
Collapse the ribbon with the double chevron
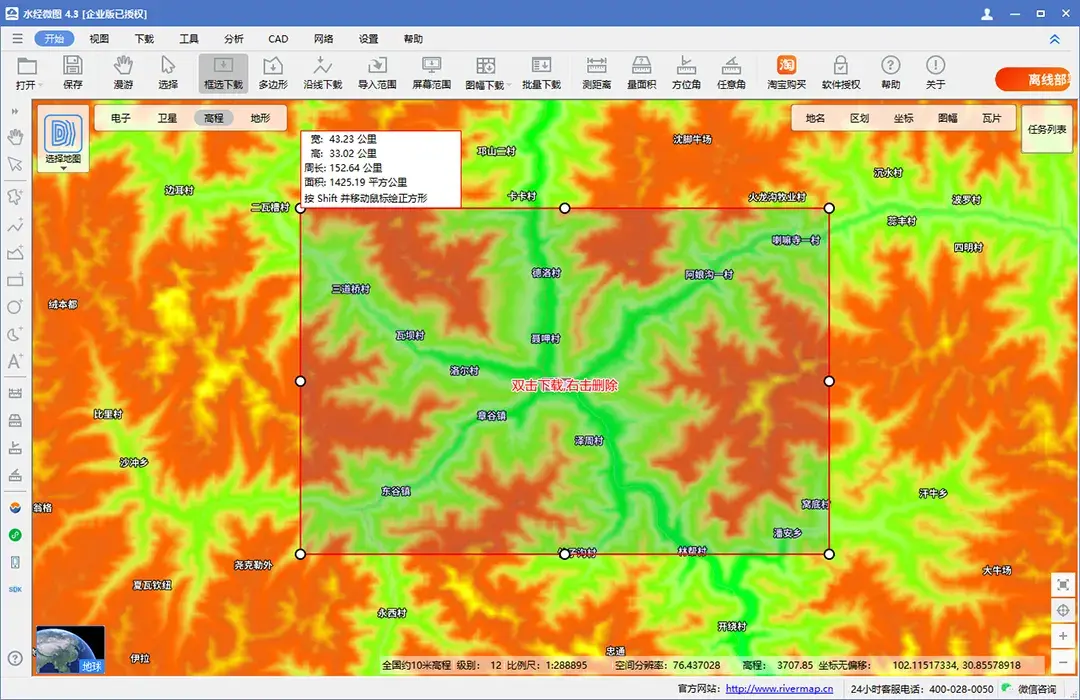1055,39
